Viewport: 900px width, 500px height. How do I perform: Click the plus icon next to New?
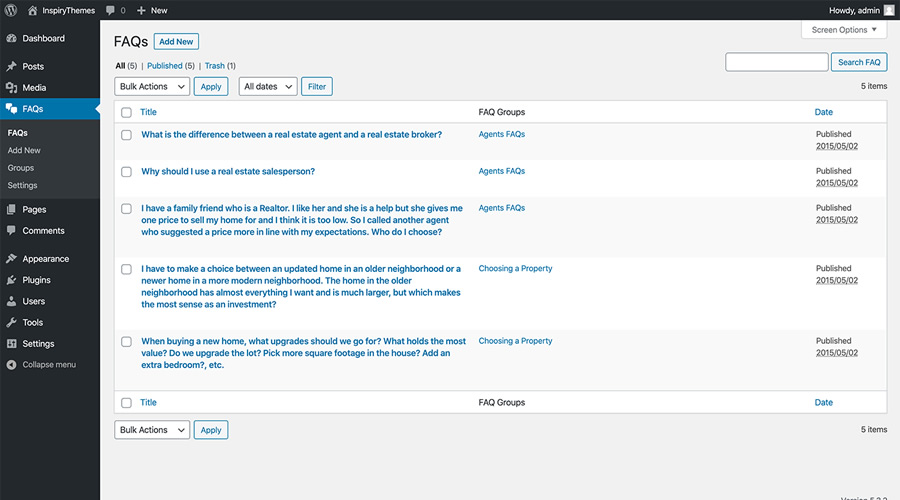click(x=141, y=10)
